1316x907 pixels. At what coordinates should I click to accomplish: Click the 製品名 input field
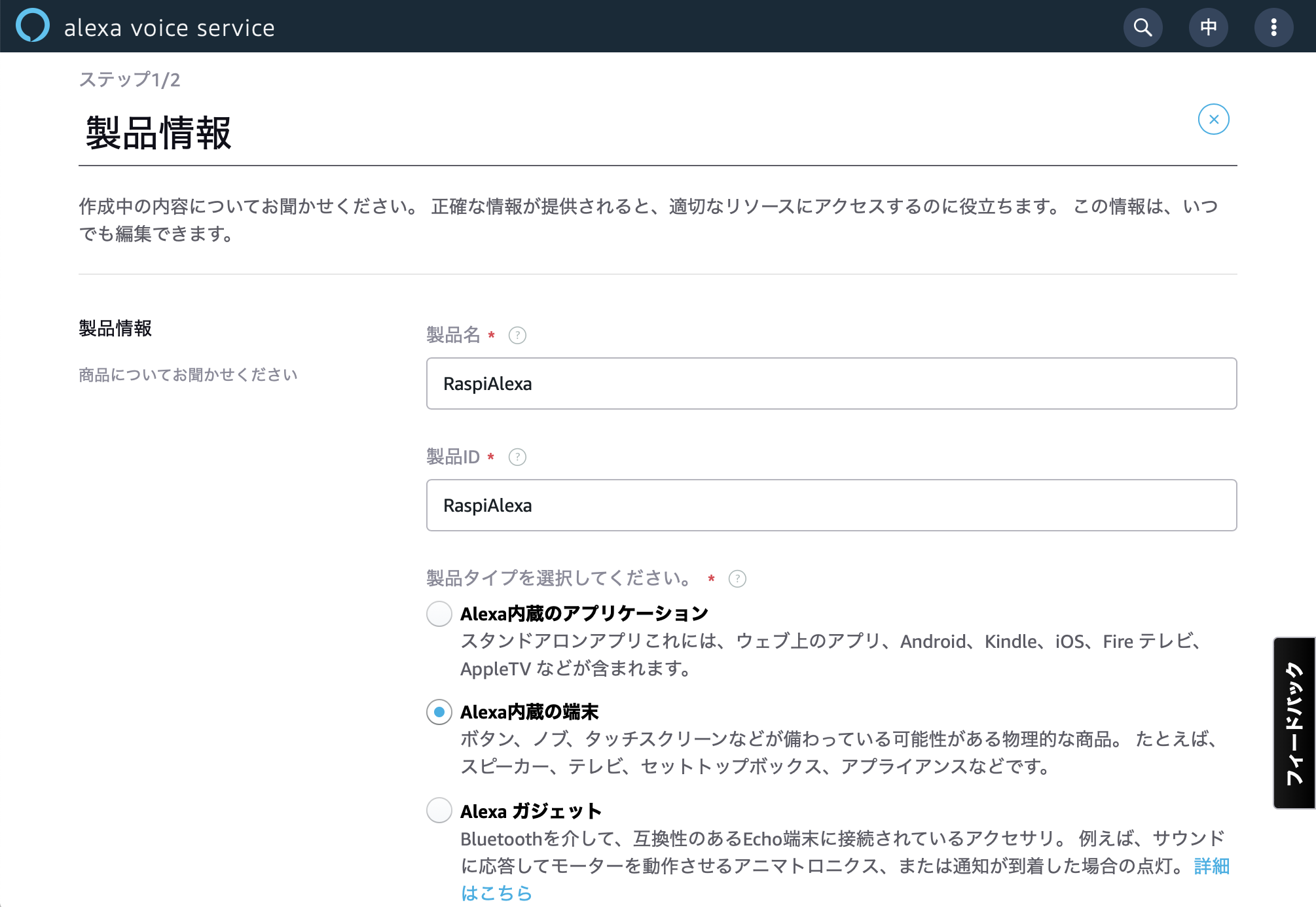(832, 383)
